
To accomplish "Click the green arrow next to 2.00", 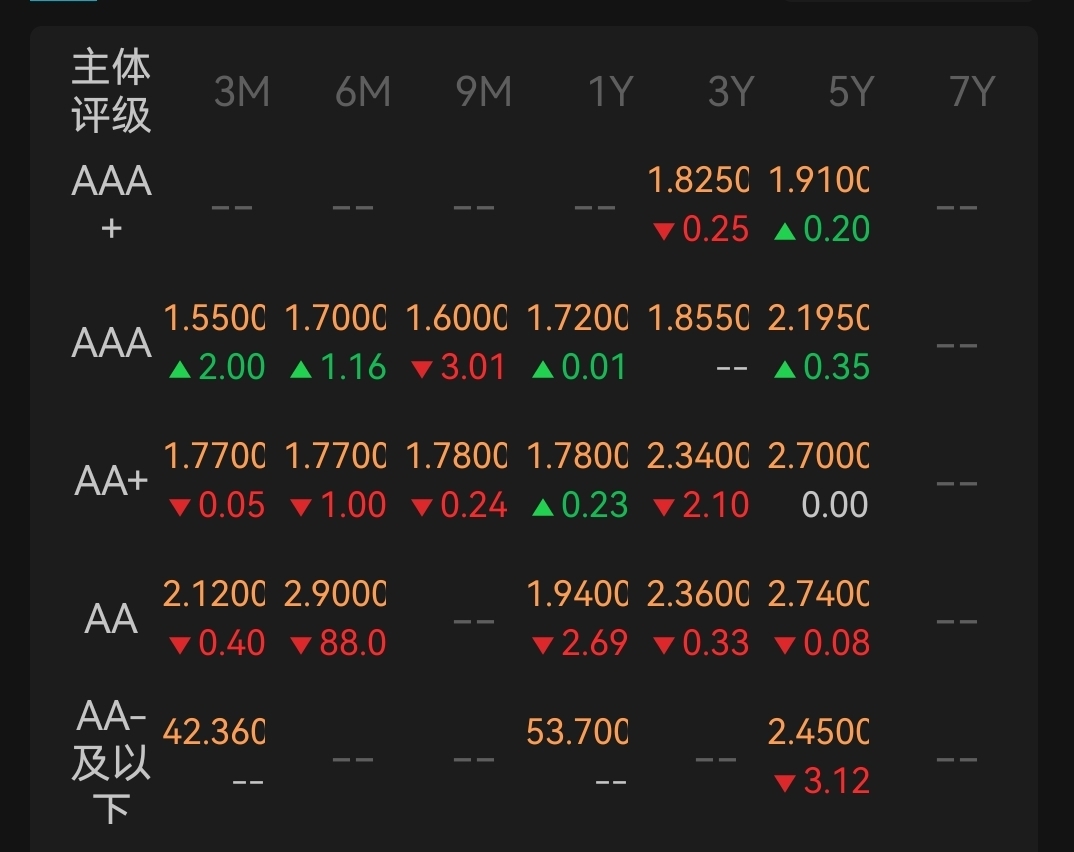I will click(180, 371).
